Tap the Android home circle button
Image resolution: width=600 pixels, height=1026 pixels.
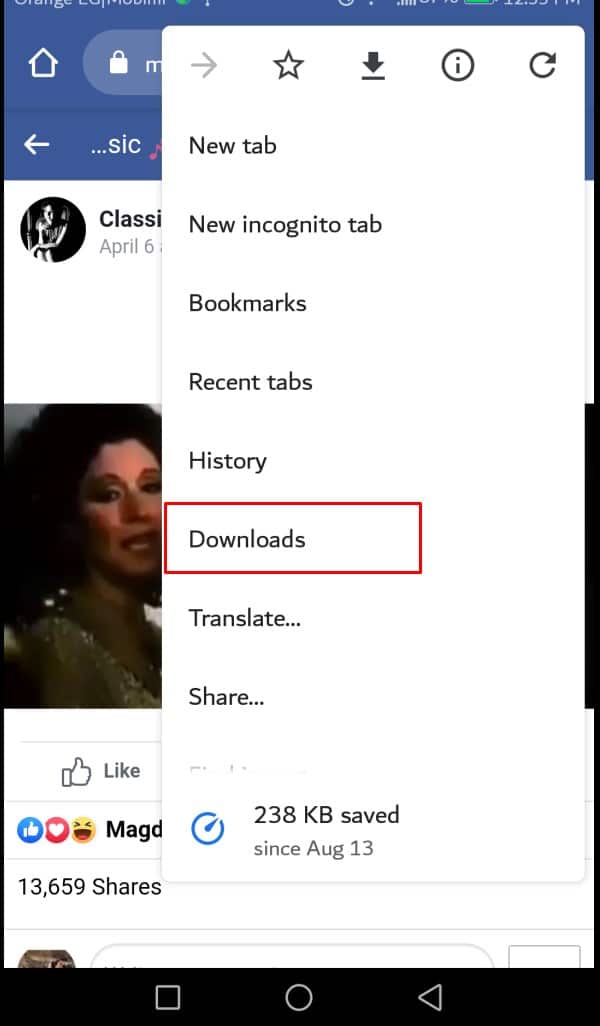pos(299,997)
